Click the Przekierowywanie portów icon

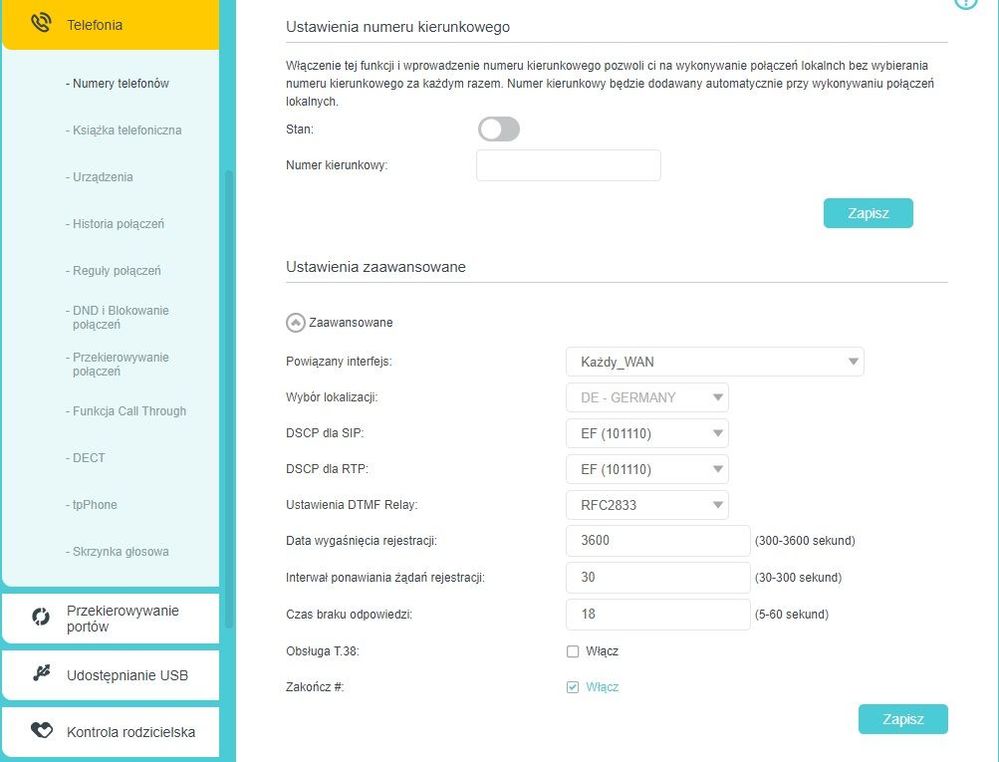41,618
